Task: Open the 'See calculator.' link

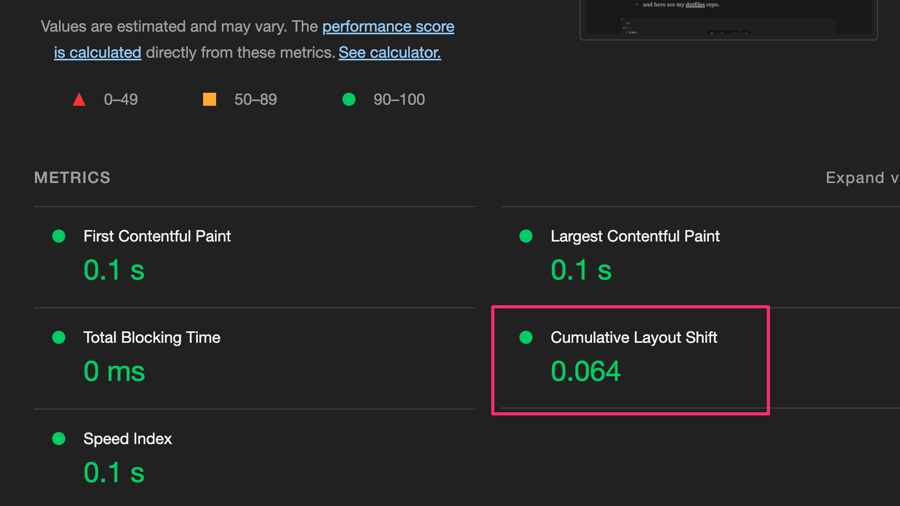Action: coord(390,52)
